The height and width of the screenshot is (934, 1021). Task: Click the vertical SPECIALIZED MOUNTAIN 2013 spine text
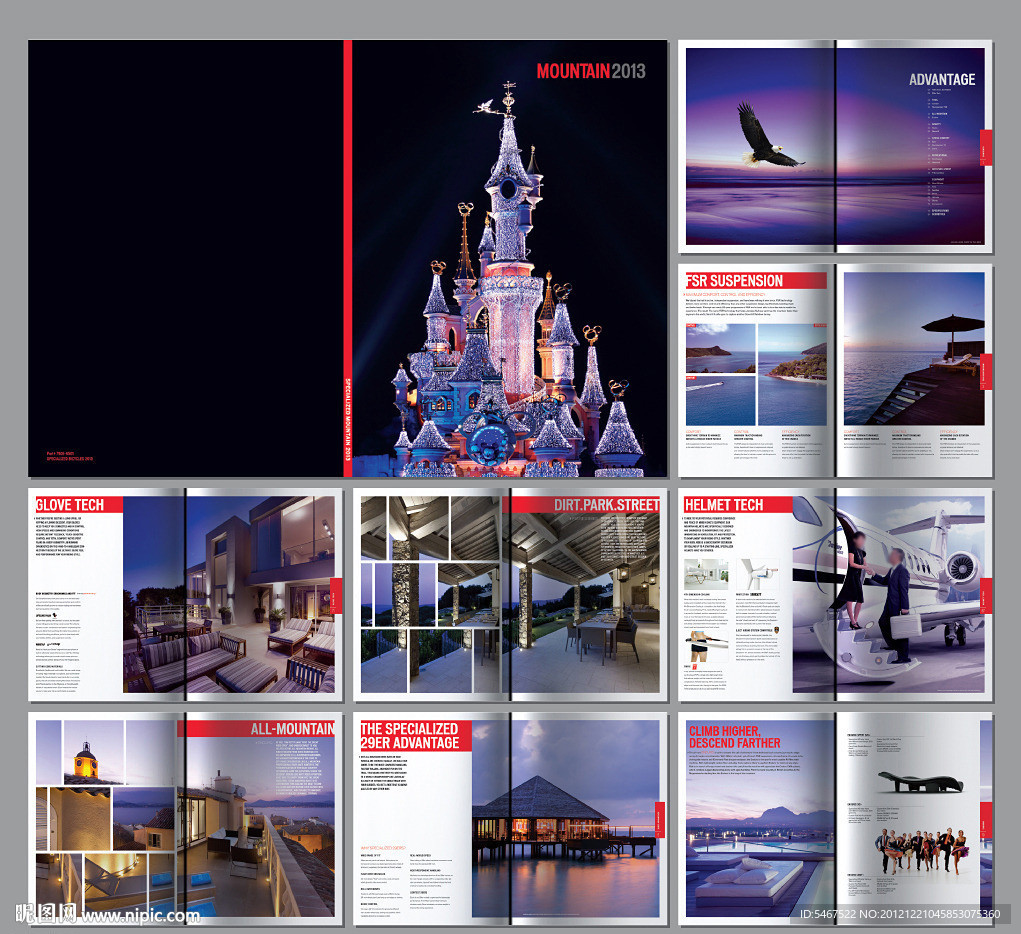pyautogui.click(x=348, y=419)
